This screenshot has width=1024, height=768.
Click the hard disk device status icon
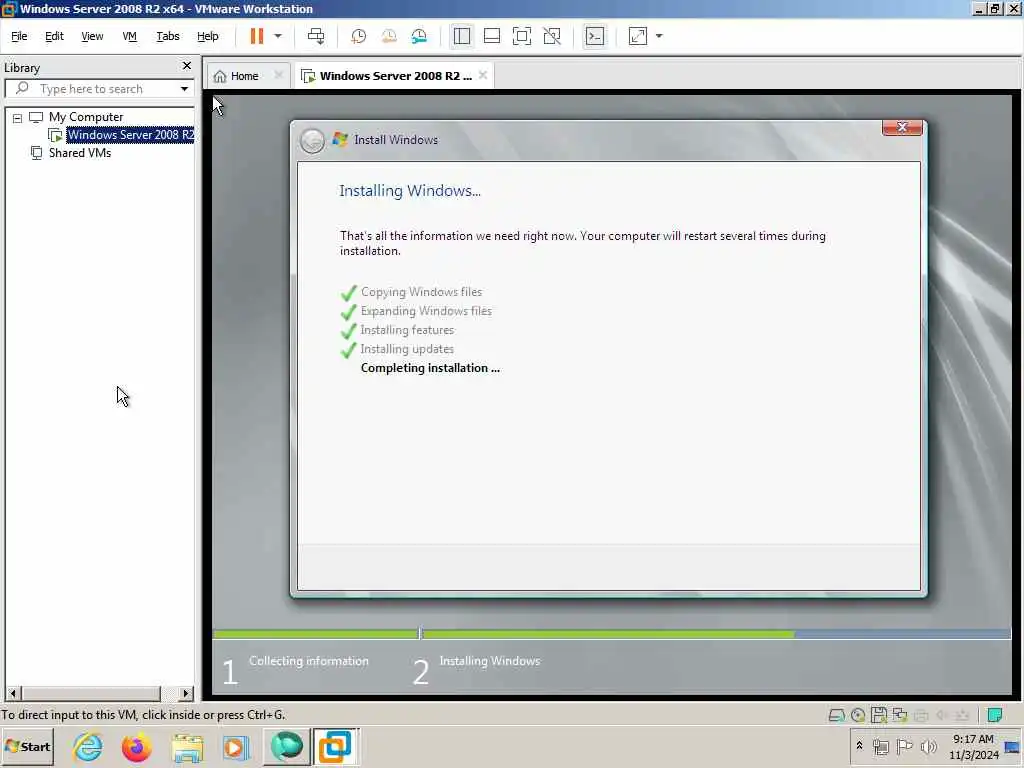tap(836, 715)
